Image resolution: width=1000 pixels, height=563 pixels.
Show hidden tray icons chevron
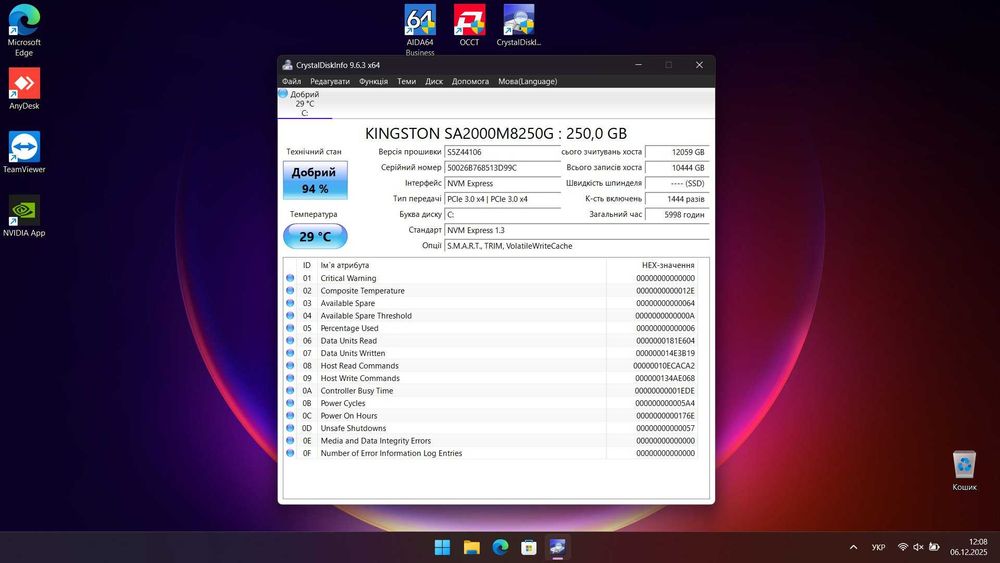click(853, 547)
